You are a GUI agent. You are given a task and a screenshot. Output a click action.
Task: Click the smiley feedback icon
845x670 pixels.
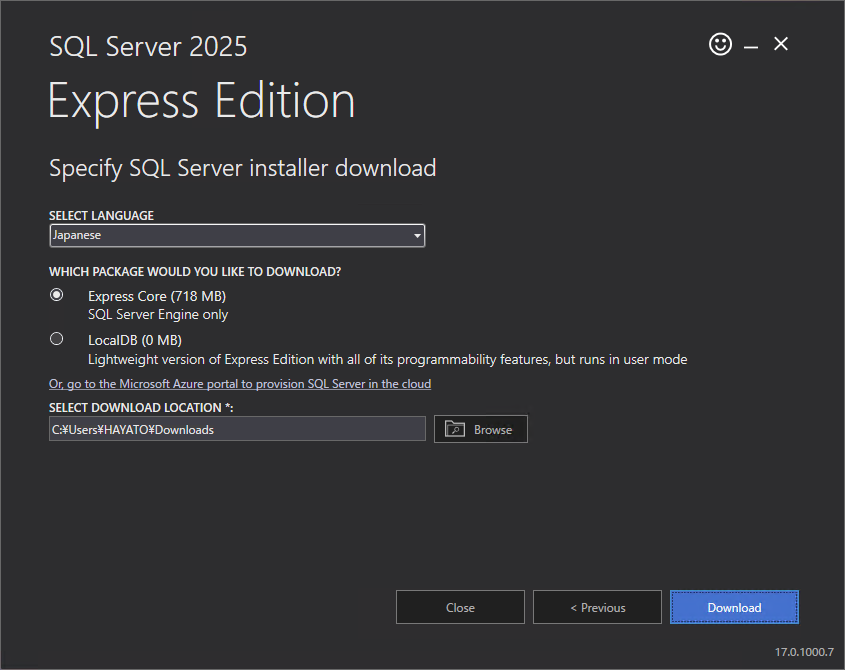coord(720,44)
